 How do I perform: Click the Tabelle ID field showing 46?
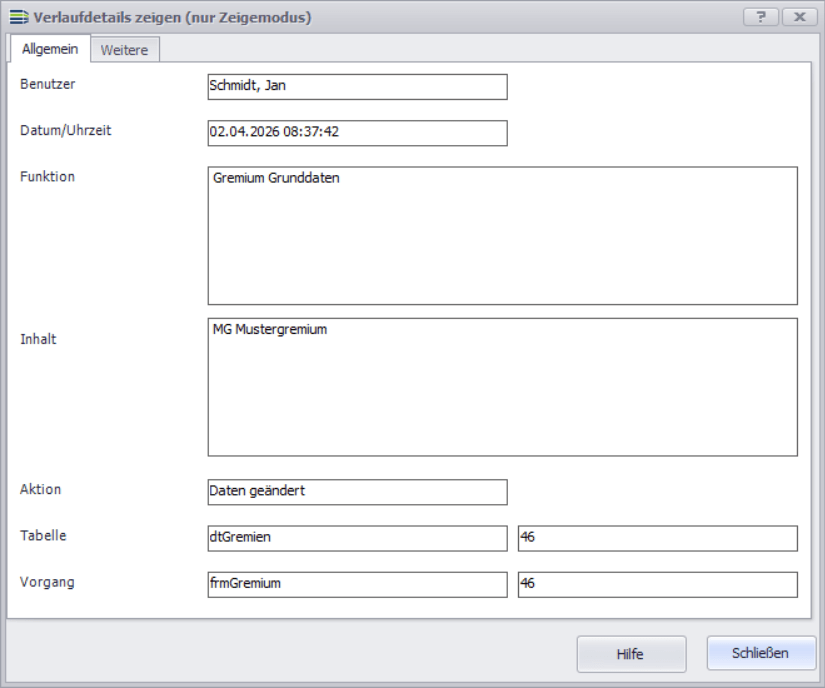click(x=657, y=538)
